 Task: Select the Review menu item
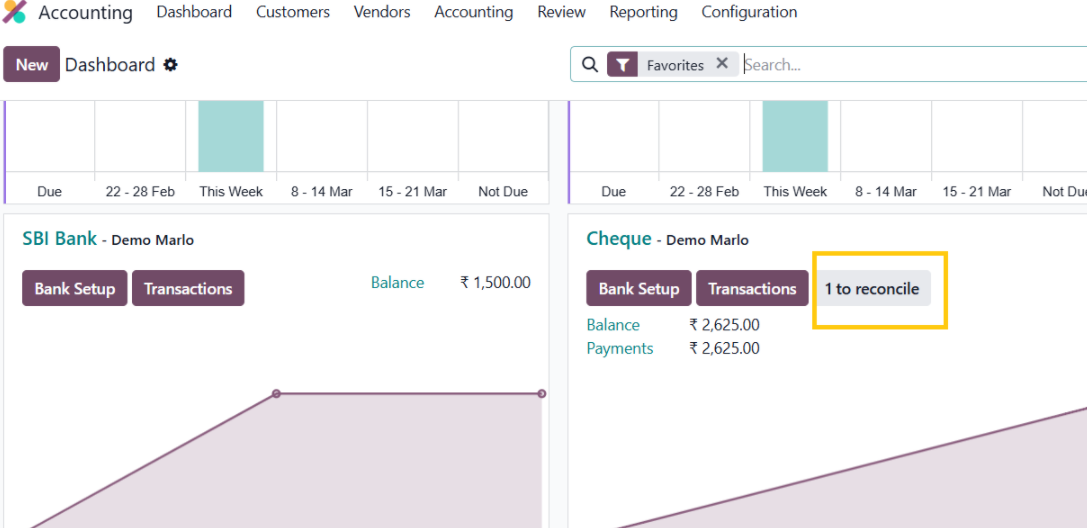(561, 12)
